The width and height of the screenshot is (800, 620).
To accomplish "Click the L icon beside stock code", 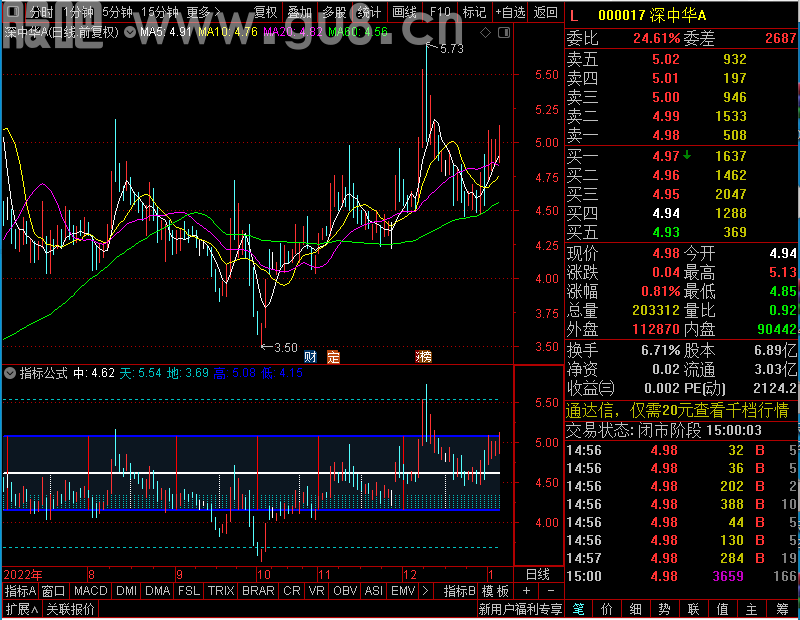I will [574, 16].
